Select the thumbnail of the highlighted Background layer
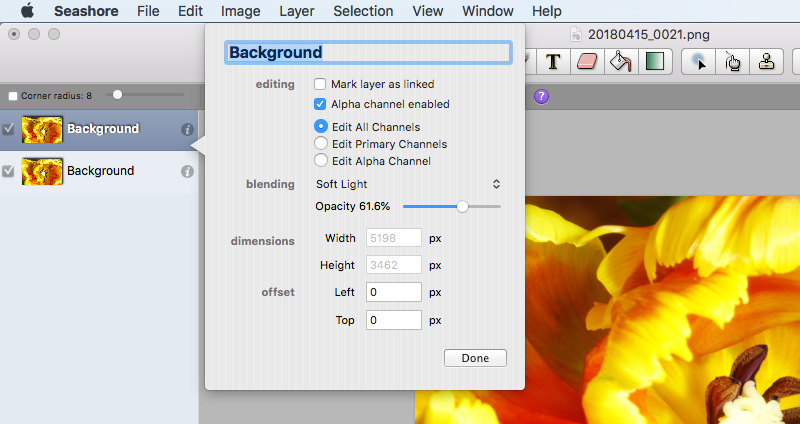The image size is (800, 424). pos(42,130)
